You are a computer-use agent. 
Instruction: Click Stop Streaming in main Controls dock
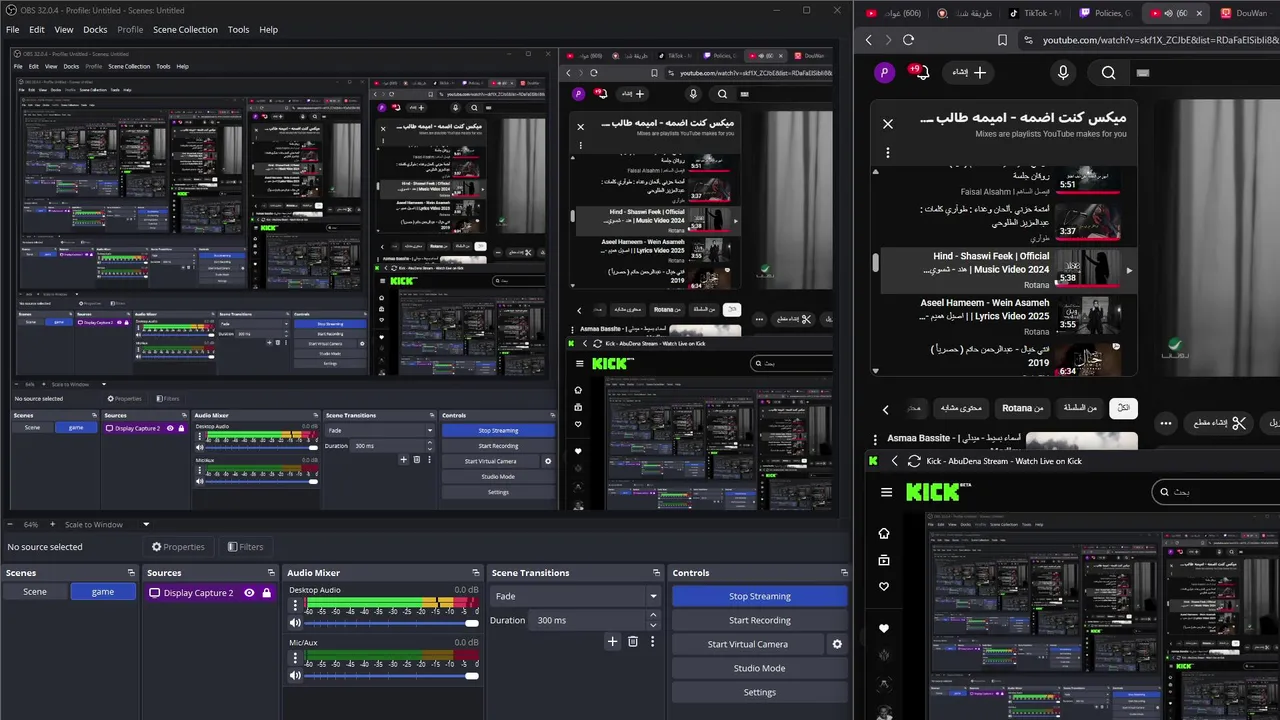click(759, 596)
